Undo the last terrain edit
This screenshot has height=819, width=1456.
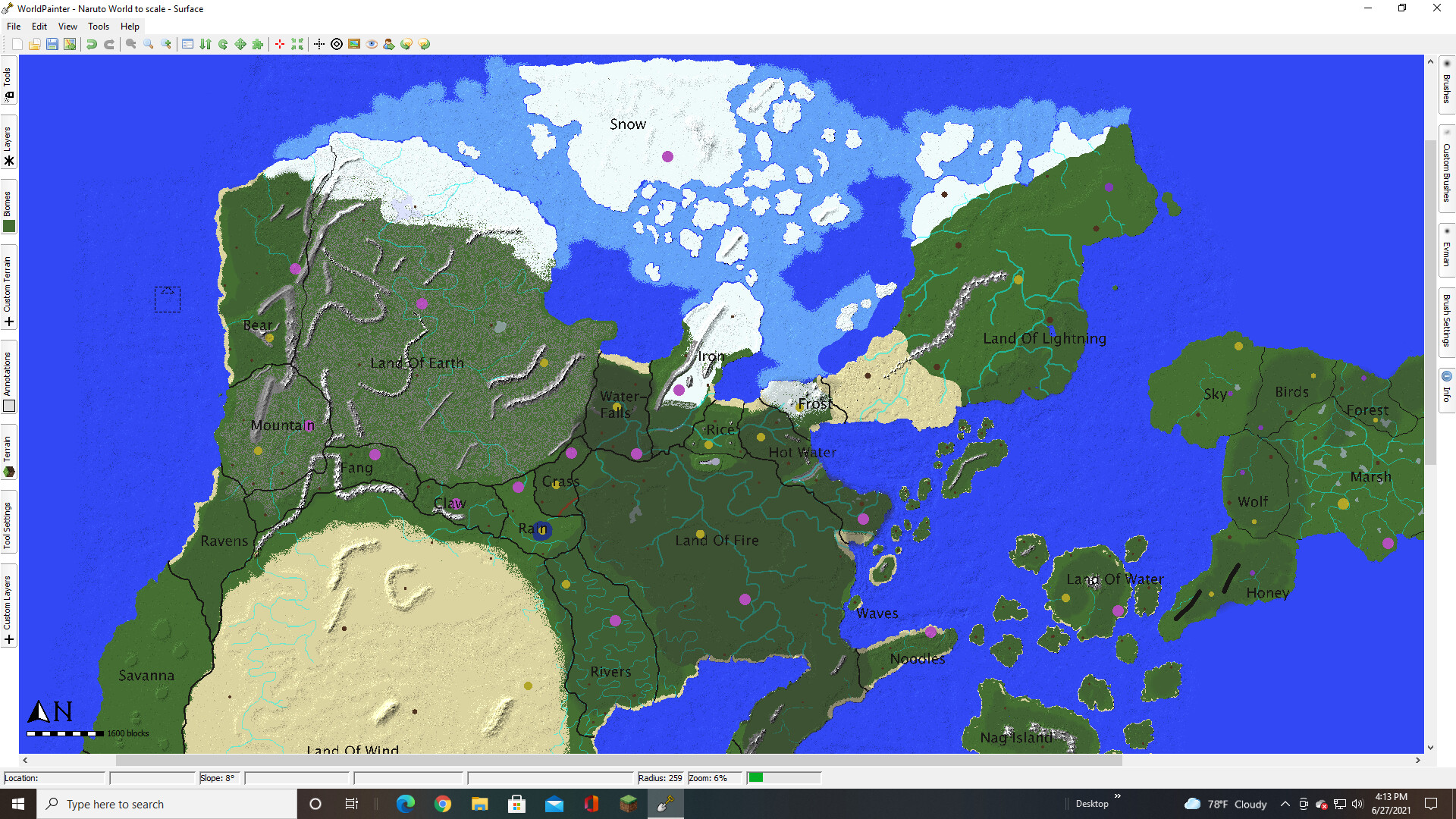click(x=92, y=44)
